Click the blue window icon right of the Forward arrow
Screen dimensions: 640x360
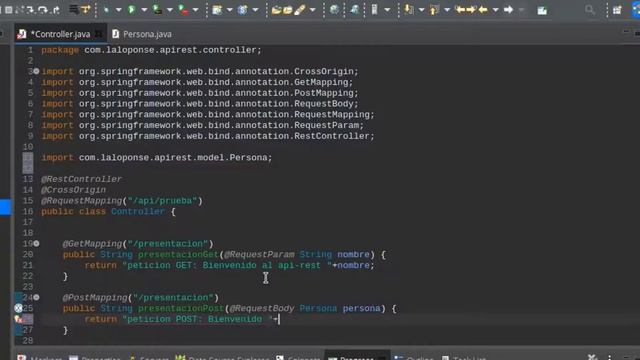(x=542, y=11)
